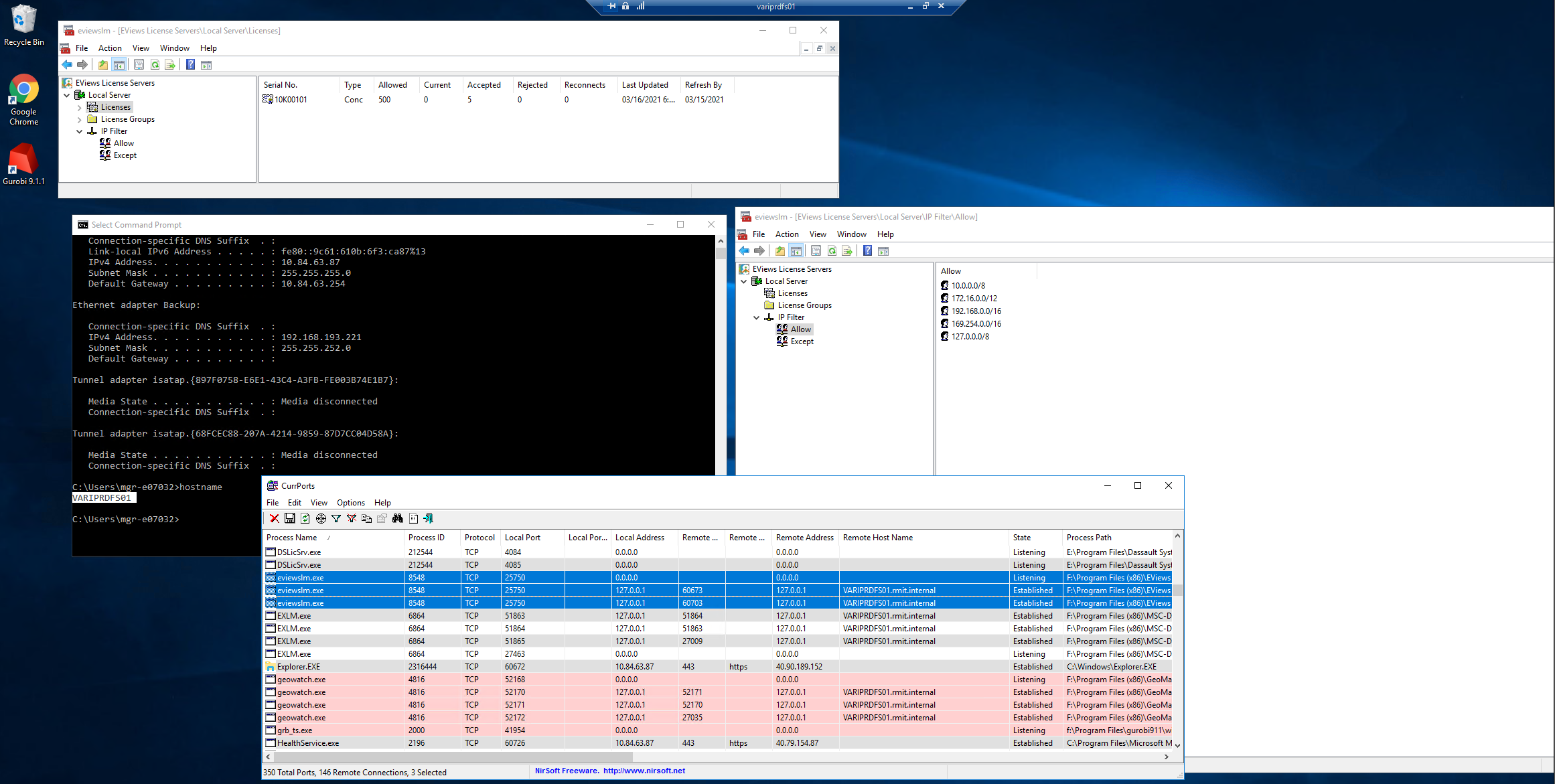Sort CurrPorts list by Local Port column
Viewport: 1555px width, 784px height.
[x=532, y=538]
